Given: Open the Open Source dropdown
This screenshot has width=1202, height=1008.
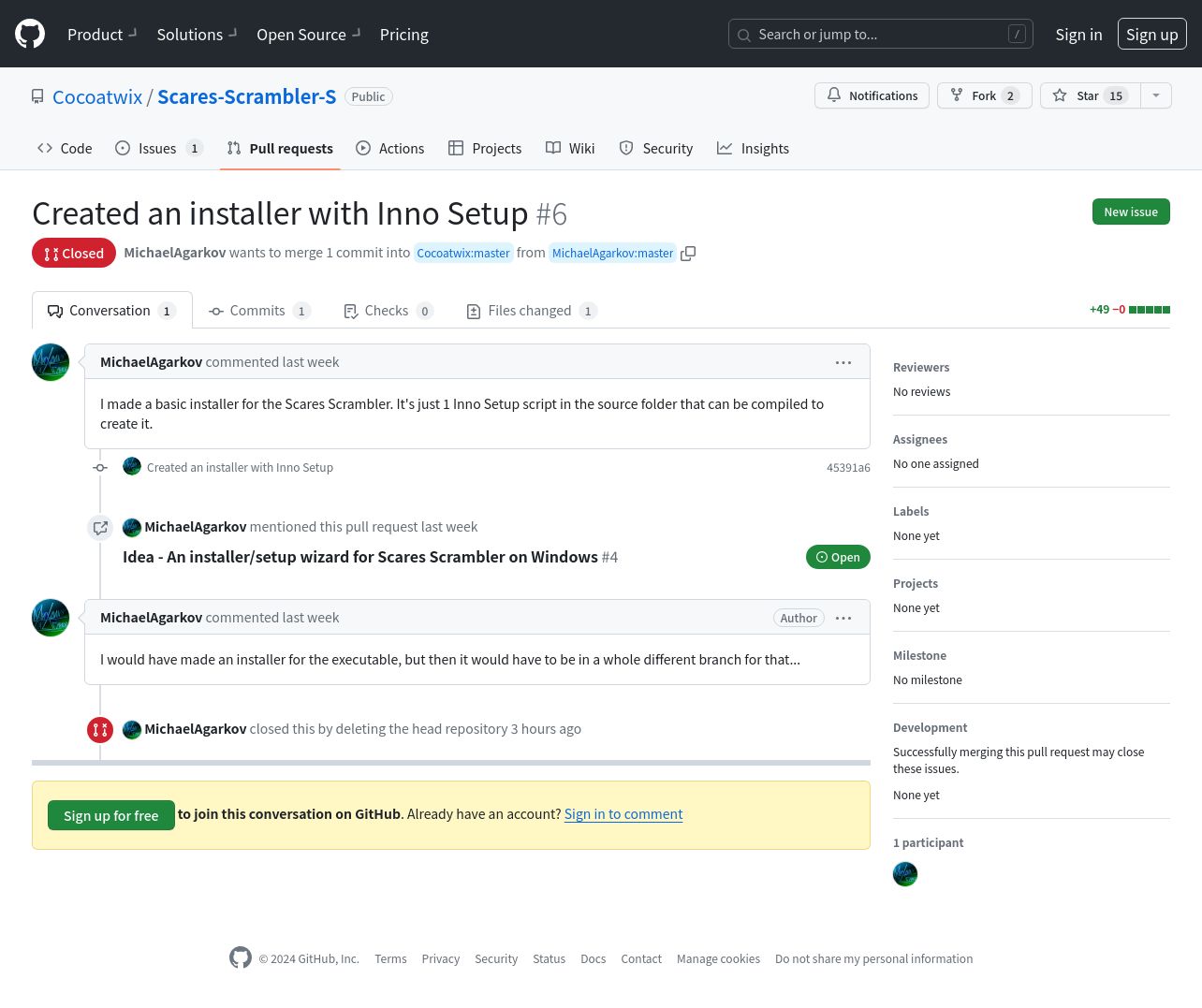Looking at the screenshot, I should [309, 35].
